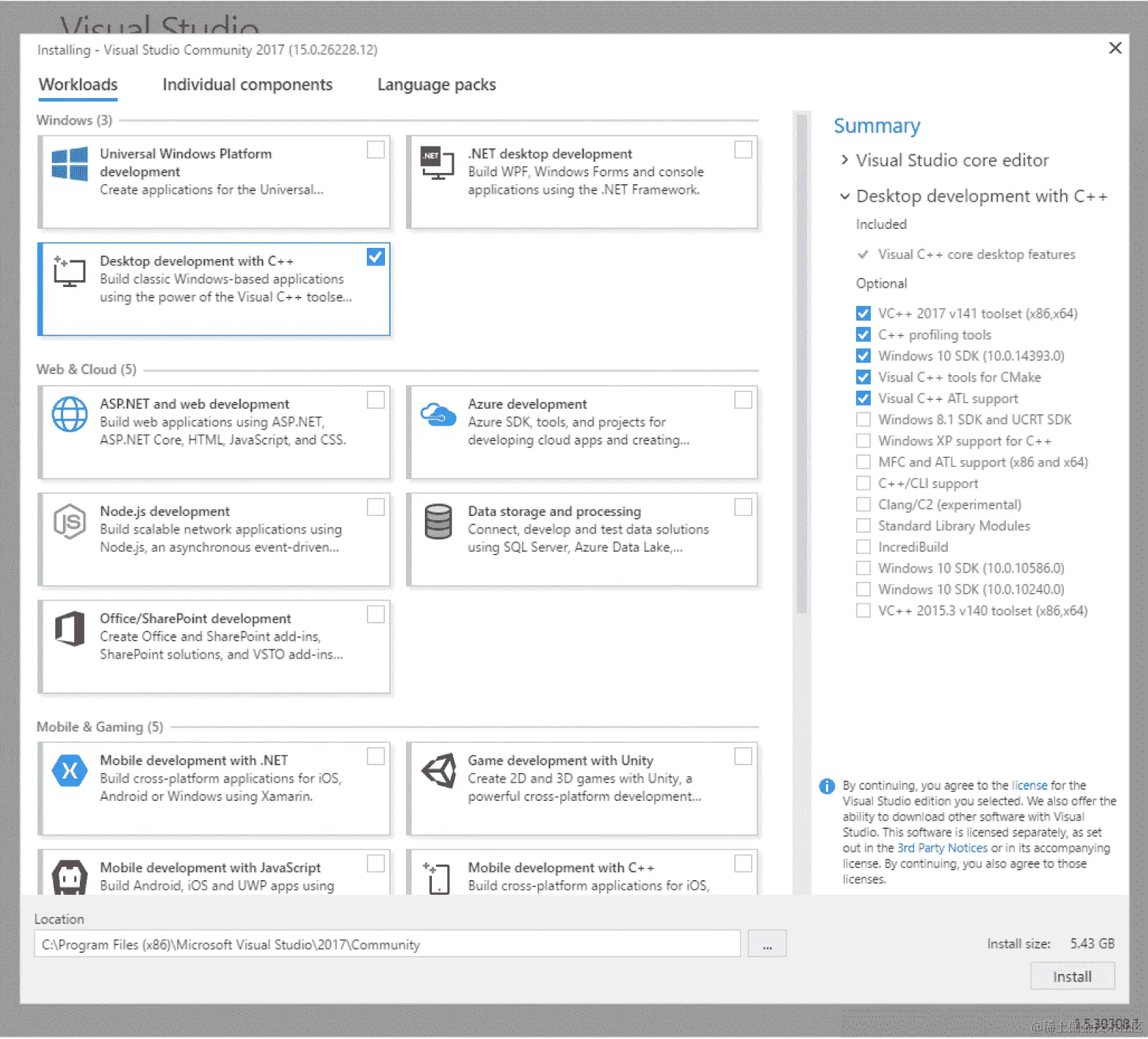The height and width of the screenshot is (1039, 1148).
Task: Click the 'Web & Cloud (5)' section header
Action: 86,370
